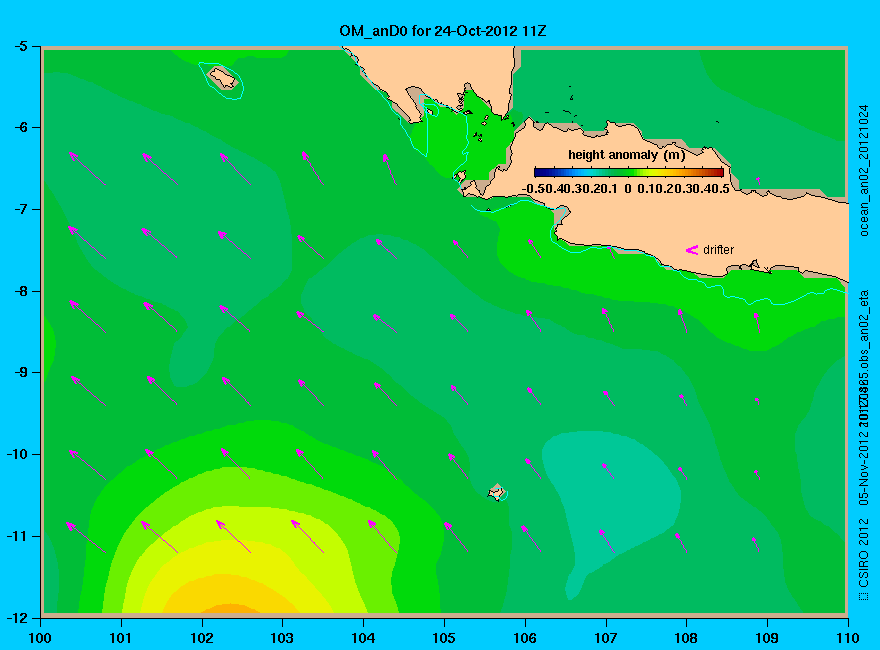Click the vertical 'CSIRO 2012' copyright text
Image resolution: width=880 pixels, height=650 pixels.
click(x=864, y=560)
